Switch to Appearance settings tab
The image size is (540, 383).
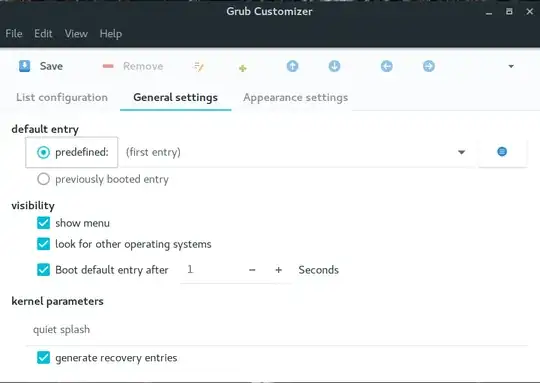295,97
